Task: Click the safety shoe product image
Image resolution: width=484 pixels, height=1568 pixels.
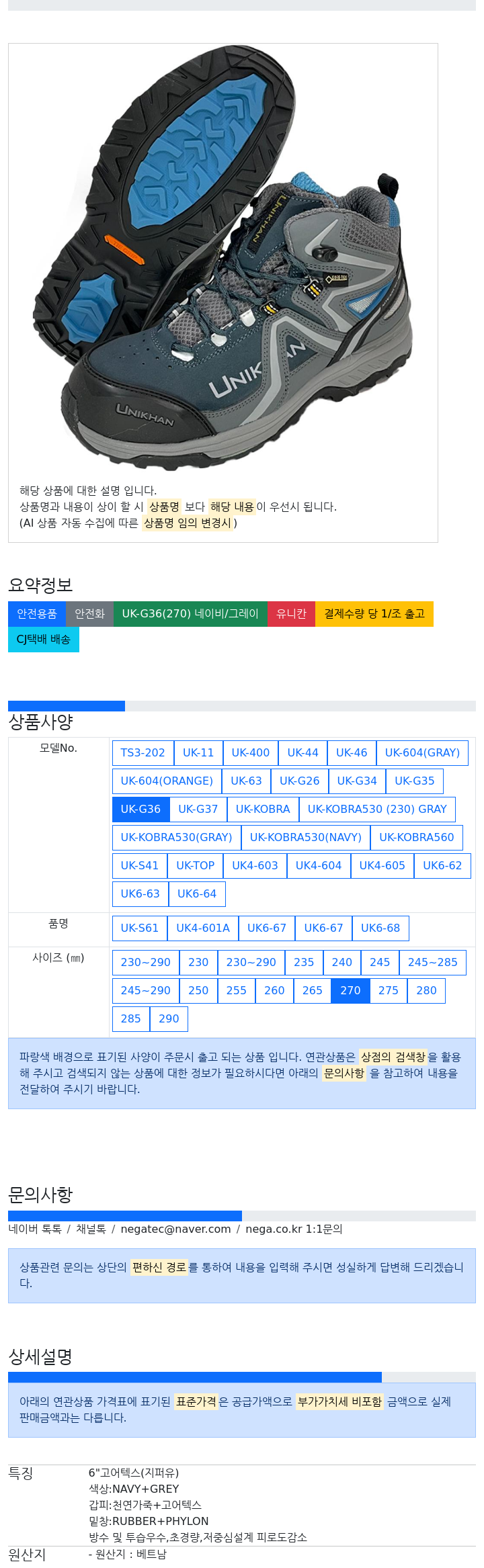Action: (223, 259)
